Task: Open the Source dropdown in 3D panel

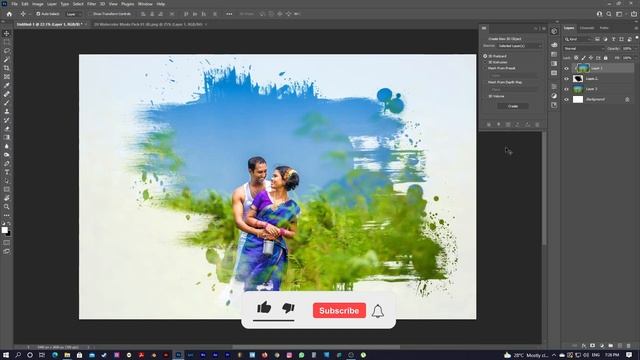Action: click(x=520, y=46)
